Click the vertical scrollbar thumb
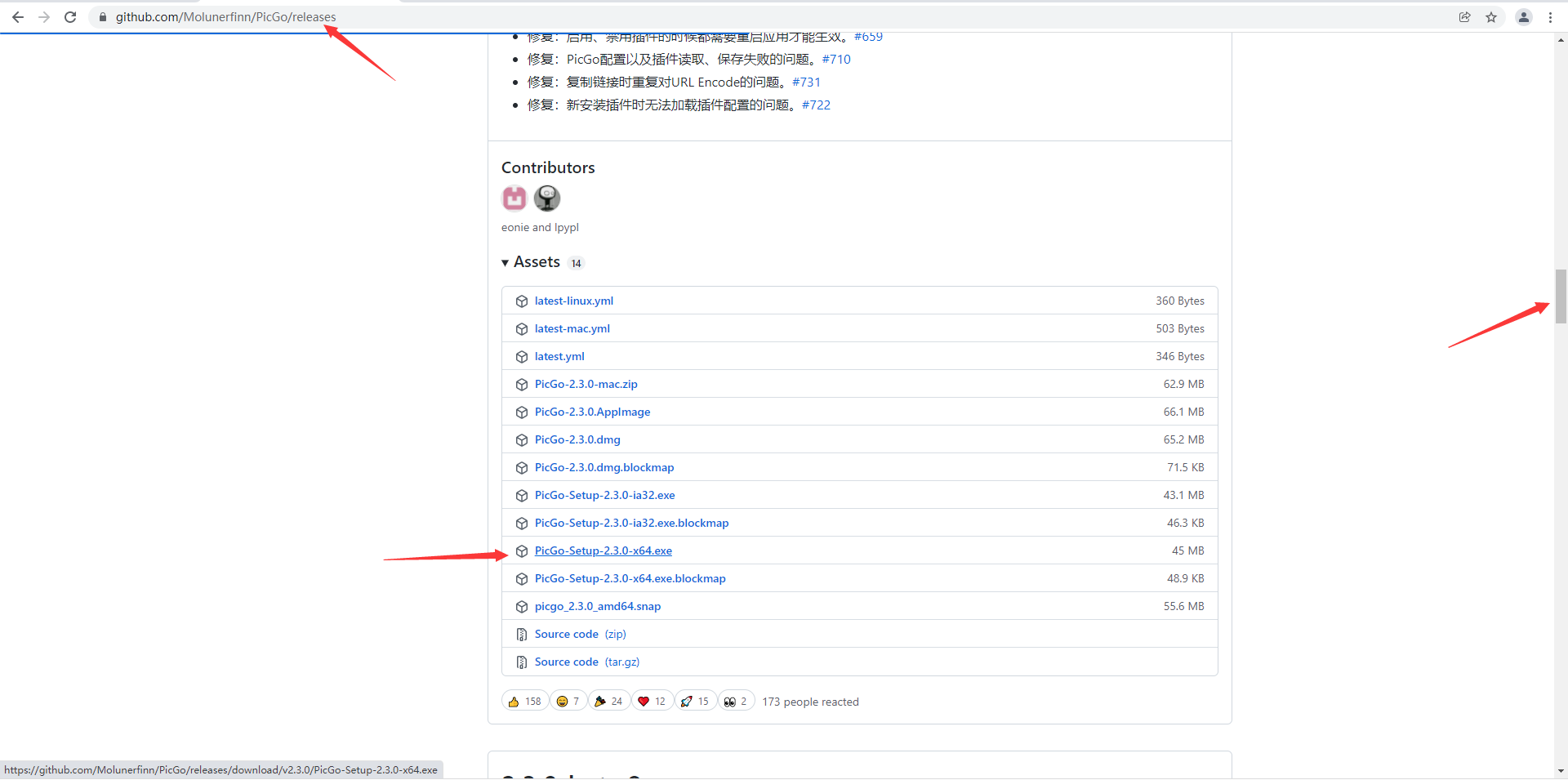 1561,296
